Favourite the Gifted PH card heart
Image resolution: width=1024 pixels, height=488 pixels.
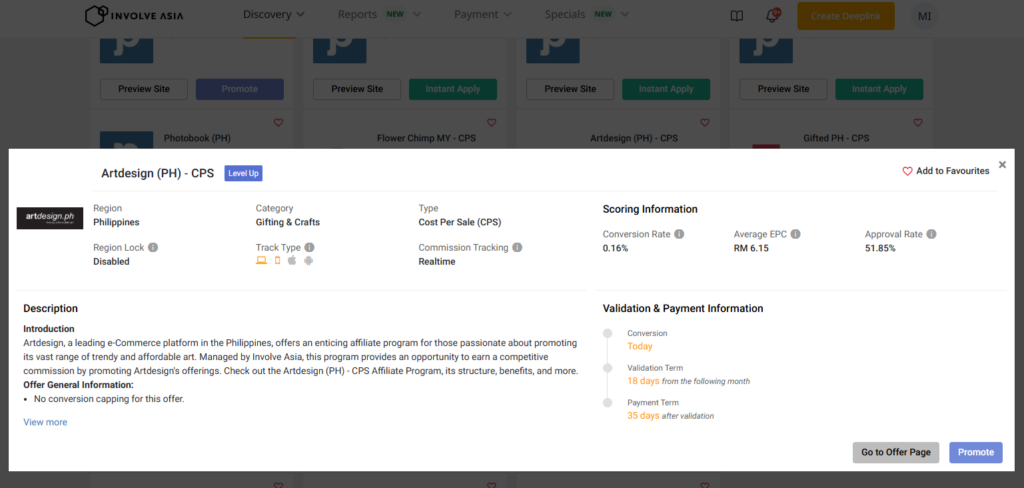point(917,123)
